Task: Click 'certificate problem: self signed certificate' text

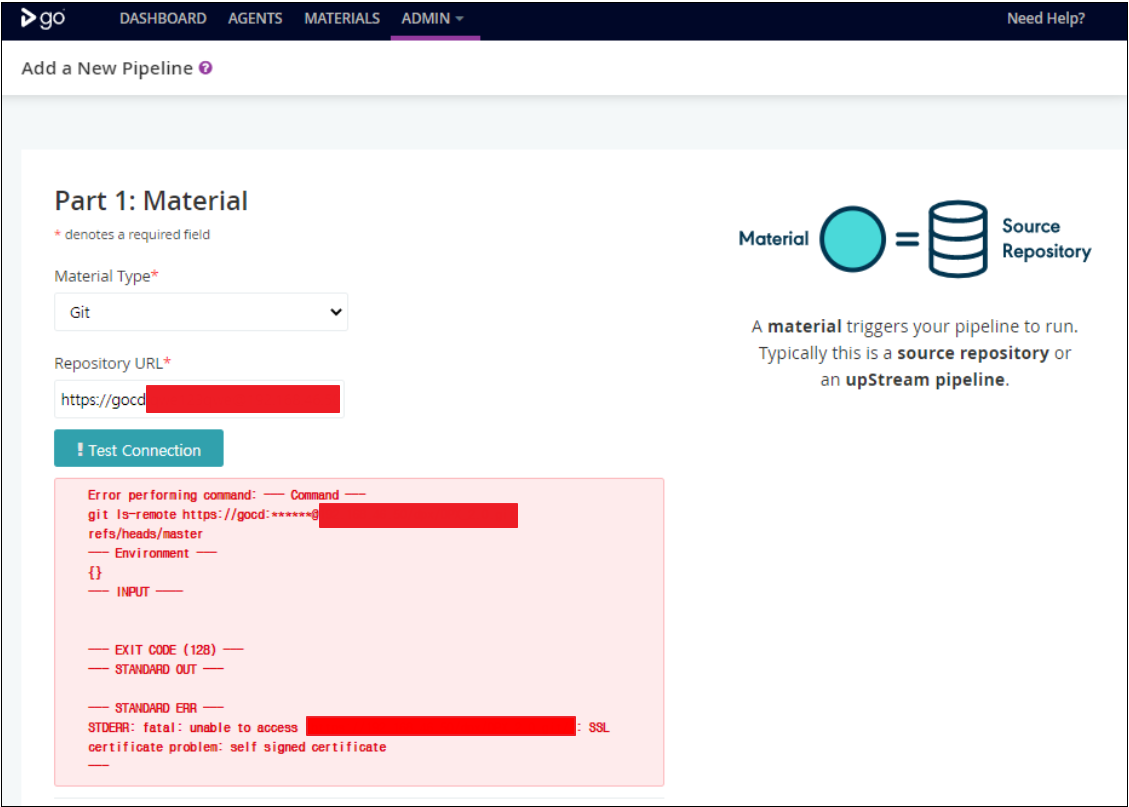Action: pos(237,747)
